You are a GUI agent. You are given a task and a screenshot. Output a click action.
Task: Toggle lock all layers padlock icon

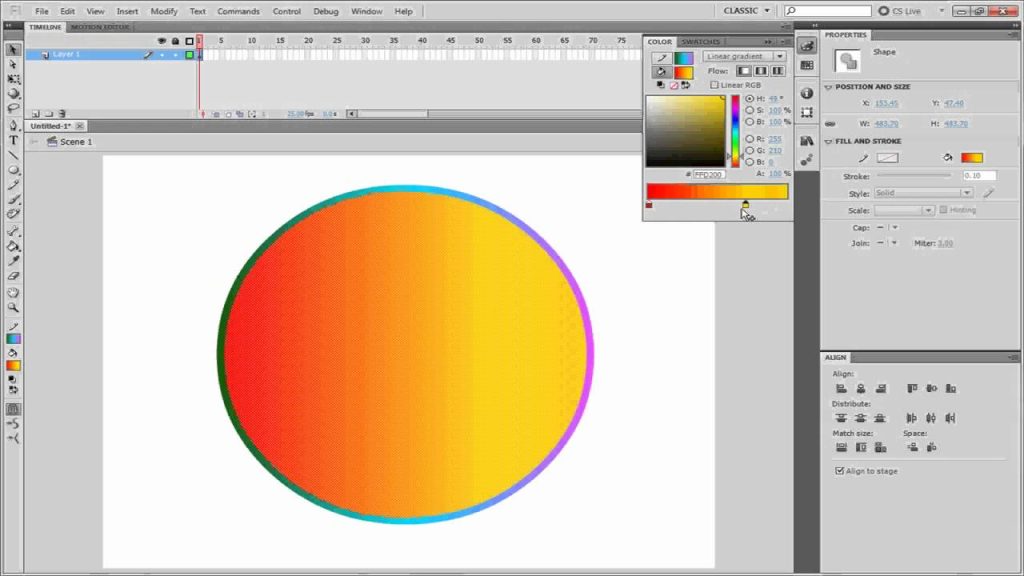175,40
